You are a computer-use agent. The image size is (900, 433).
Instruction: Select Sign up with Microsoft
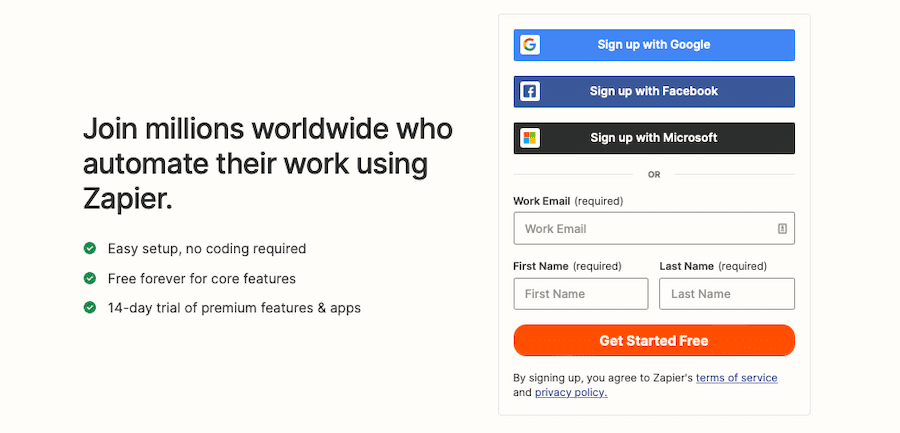pos(654,138)
